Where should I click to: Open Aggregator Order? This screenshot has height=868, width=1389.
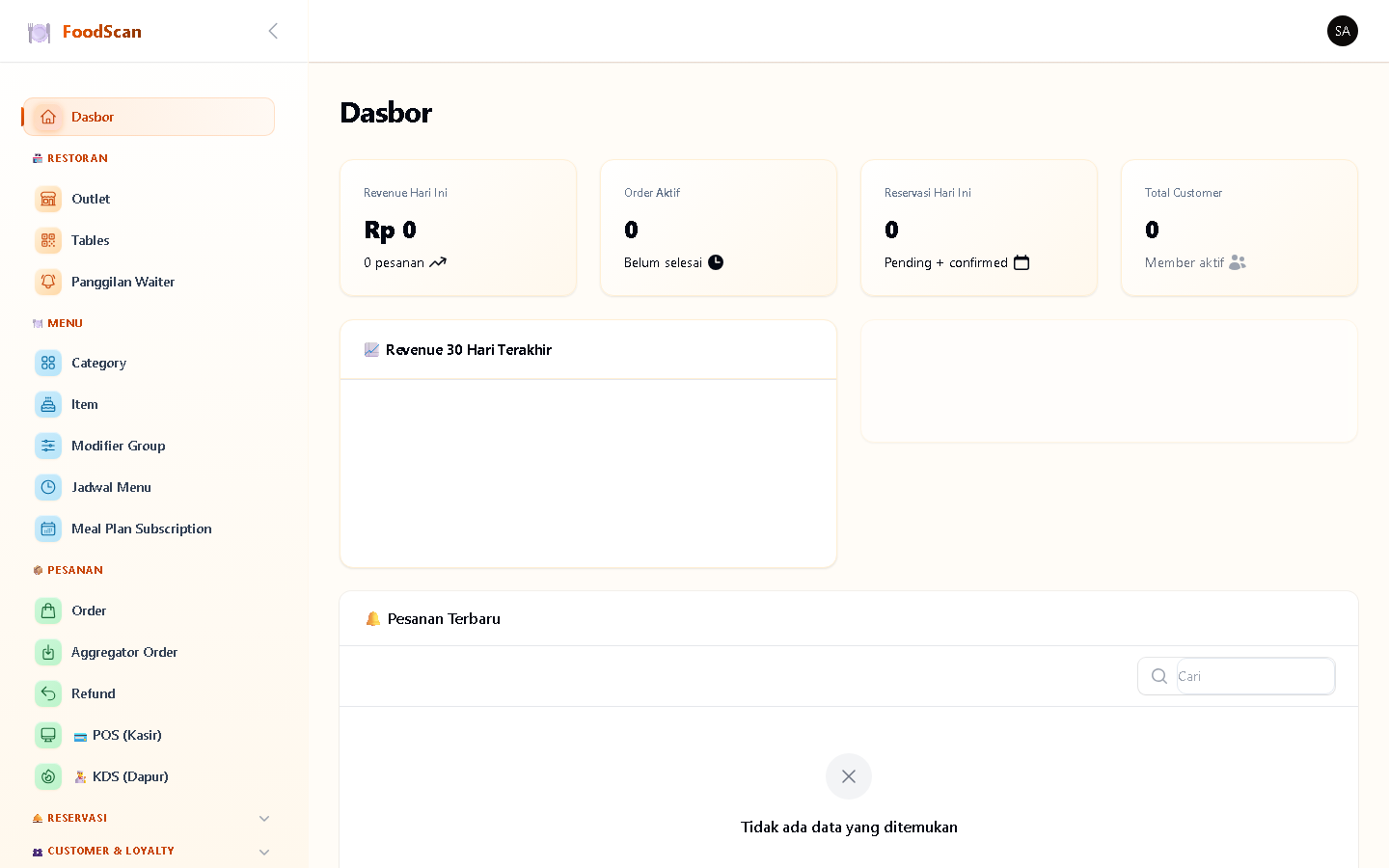pos(150,652)
